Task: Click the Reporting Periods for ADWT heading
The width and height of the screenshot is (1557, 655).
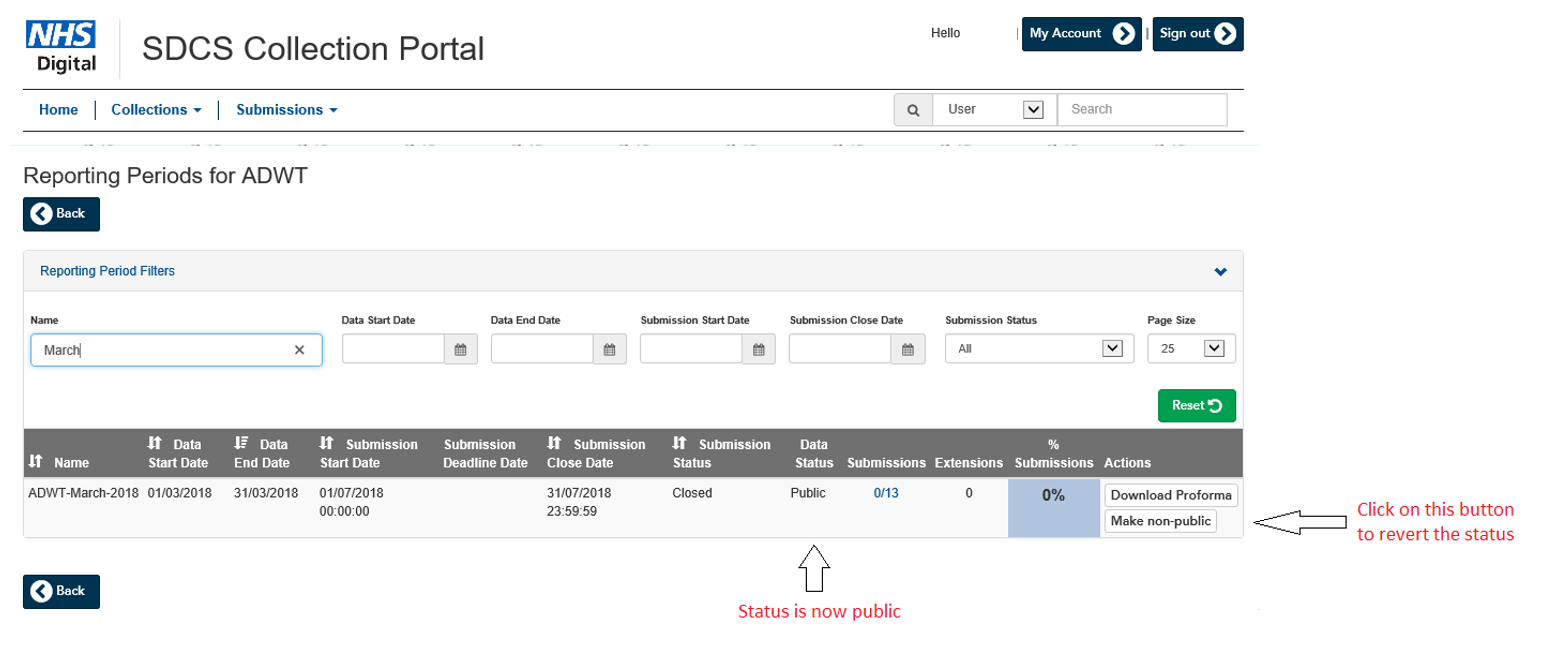Action: tap(165, 177)
